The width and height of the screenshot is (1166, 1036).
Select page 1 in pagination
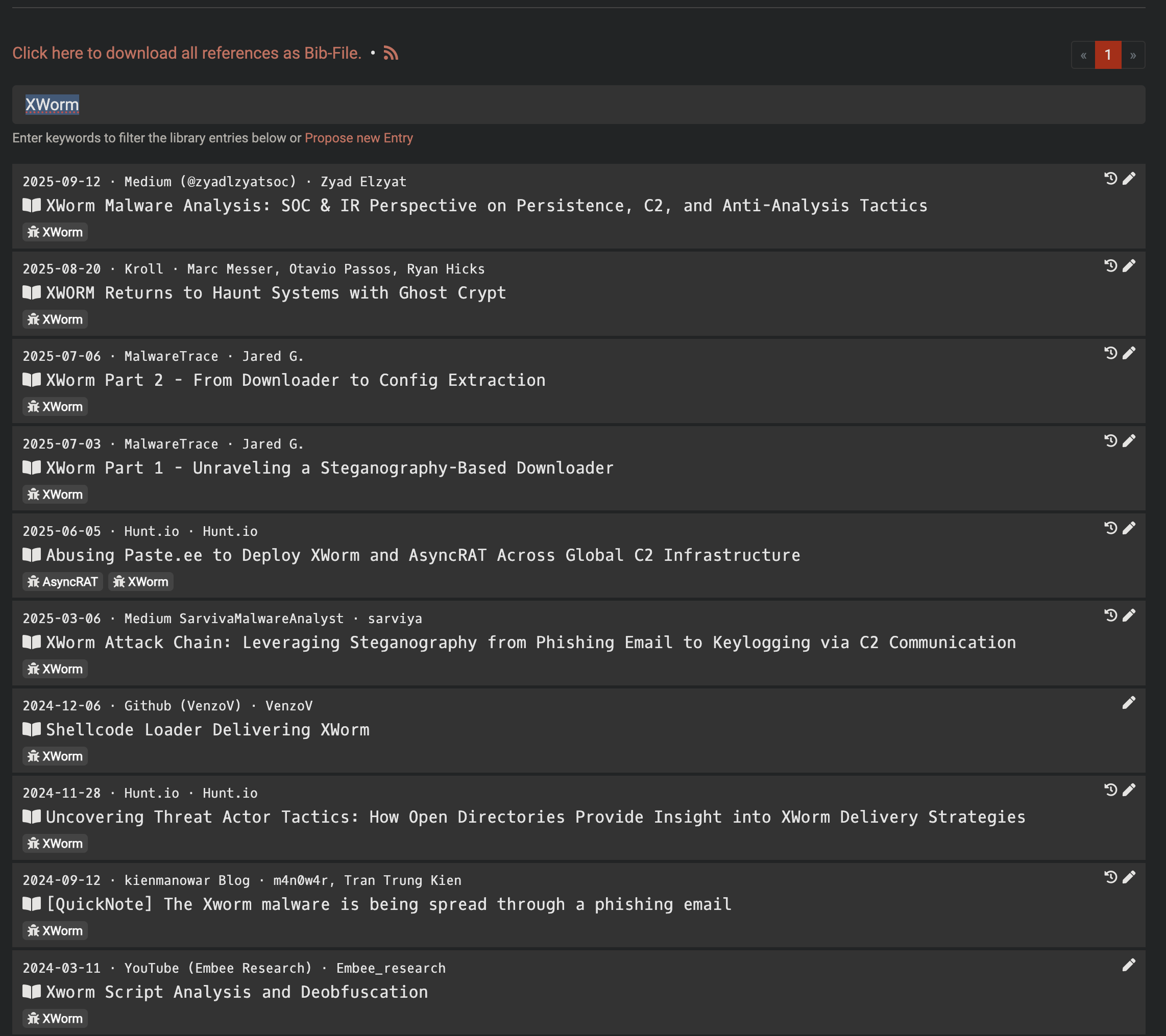point(1108,55)
